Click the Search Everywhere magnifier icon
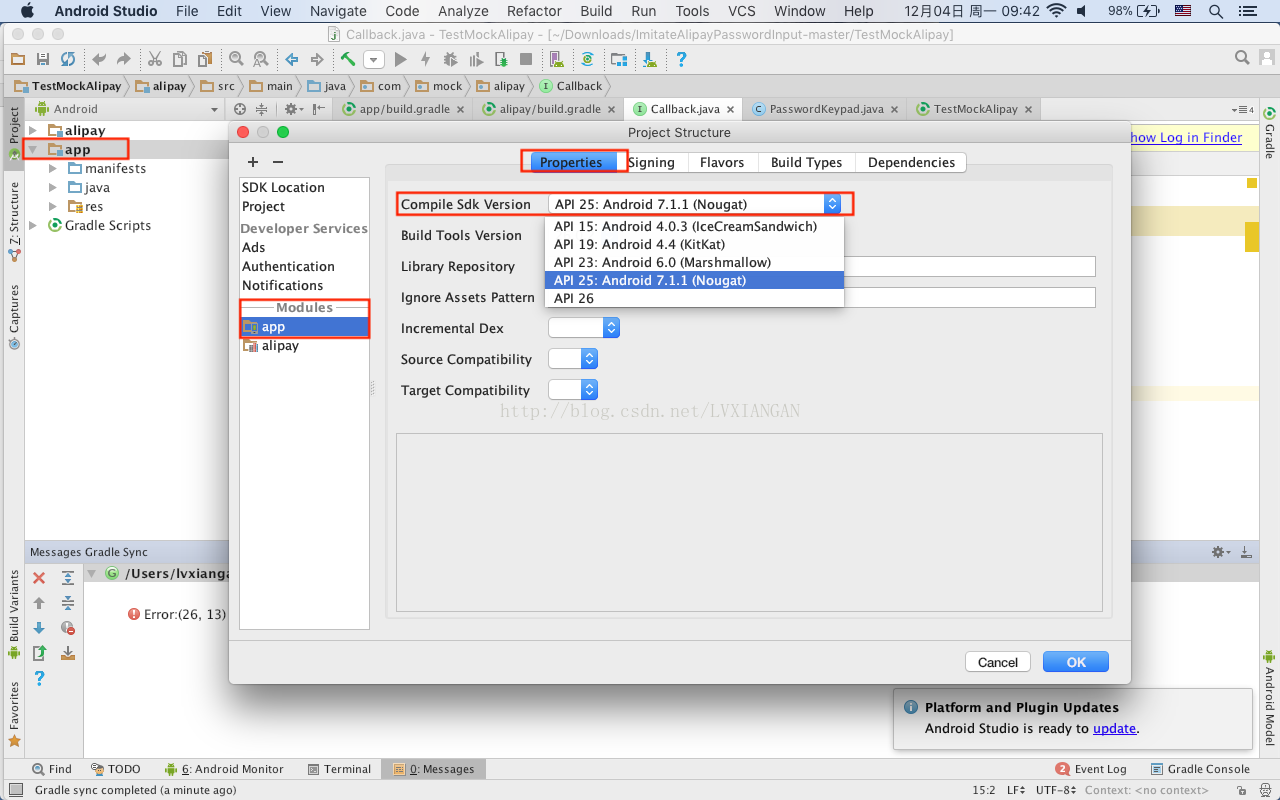Screen dimensions: 1280x800 1242,58
